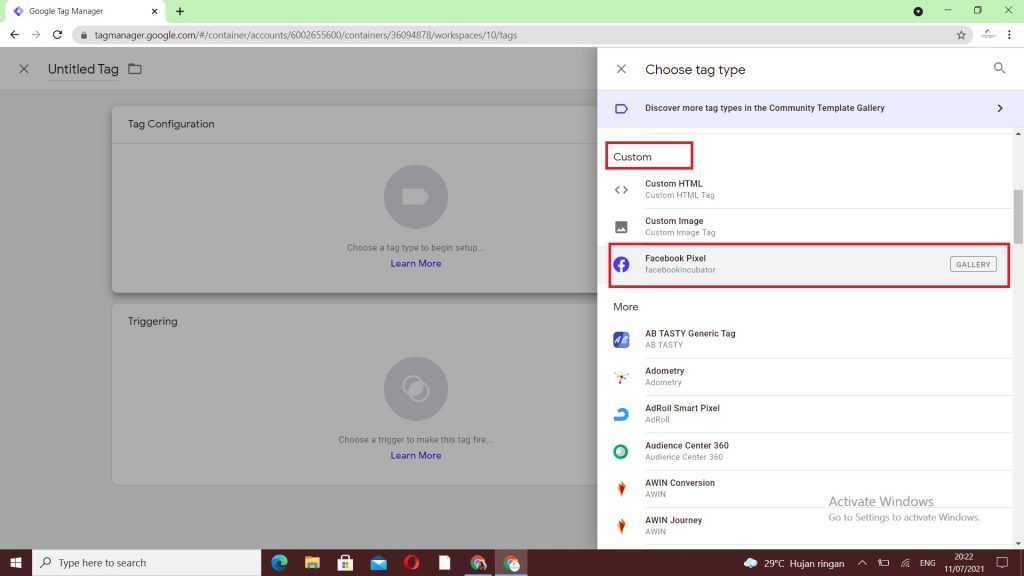The height and width of the screenshot is (576, 1024).
Task: Select the AWIN Conversion tag icon
Action: [621, 488]
